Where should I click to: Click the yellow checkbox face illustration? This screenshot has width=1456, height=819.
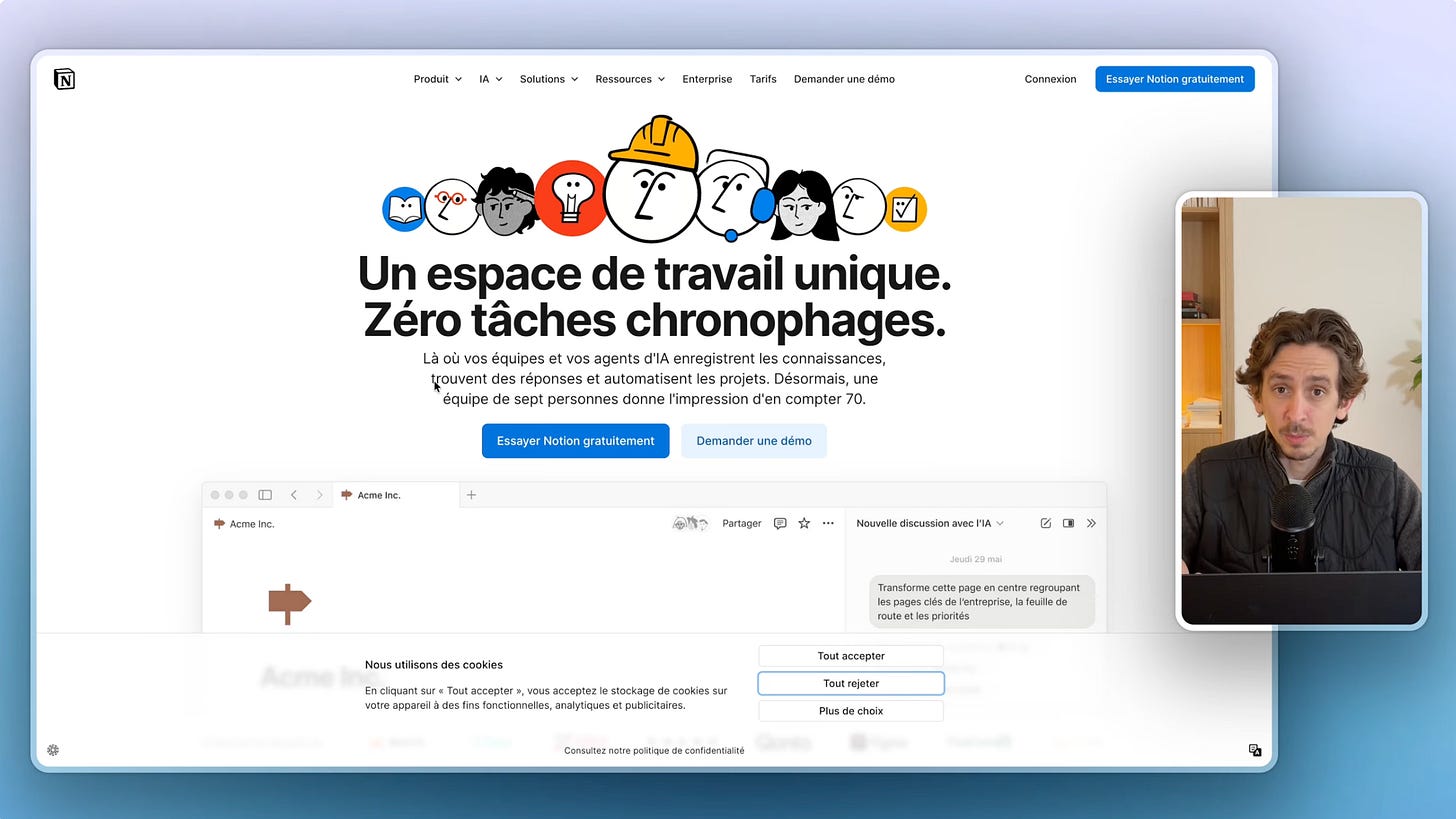pyautogui.click(x=905, y=209)
